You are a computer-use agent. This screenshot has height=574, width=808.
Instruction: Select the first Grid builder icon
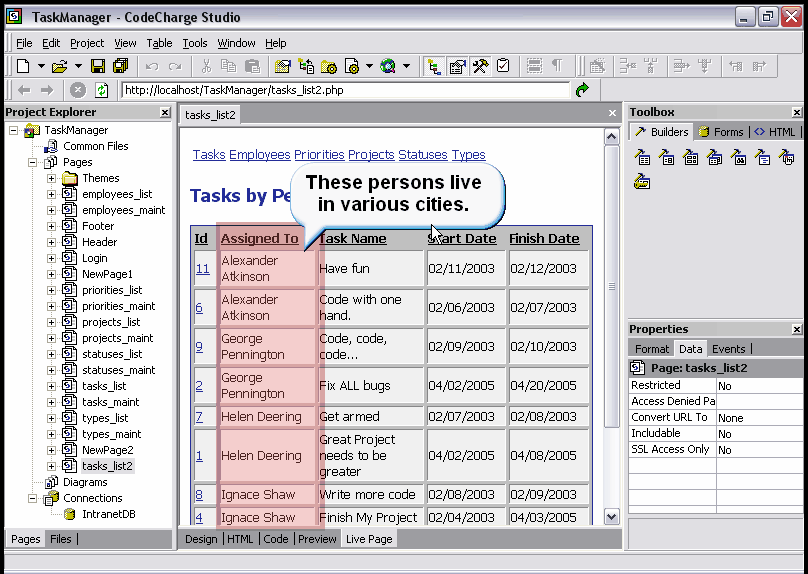coord(643,157)
